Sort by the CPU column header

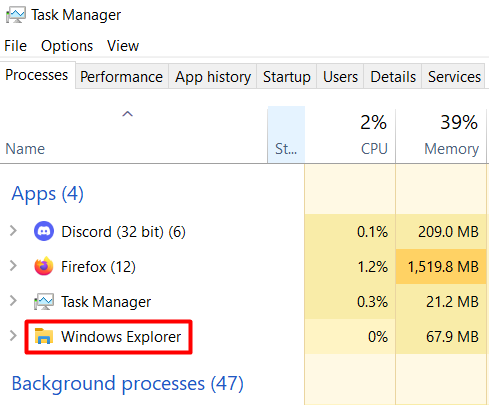coord(350,135)
